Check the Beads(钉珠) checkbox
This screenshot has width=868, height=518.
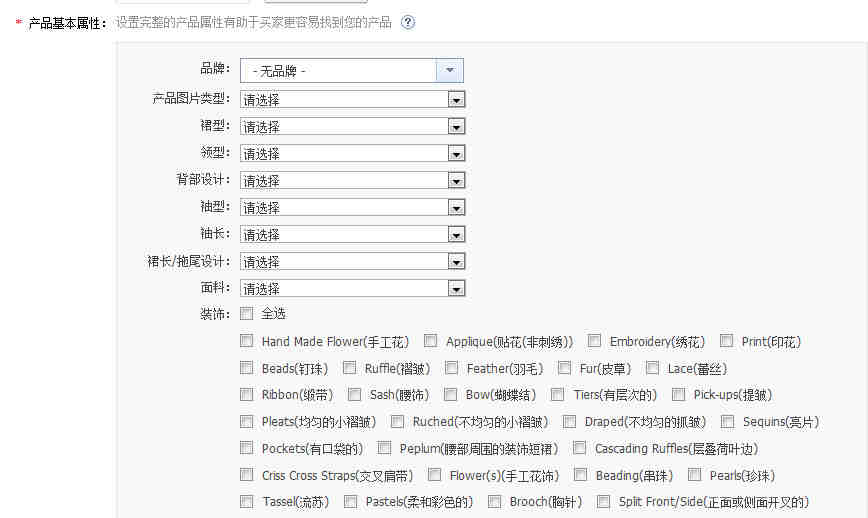pyautogui.click(x=246, y=367)
